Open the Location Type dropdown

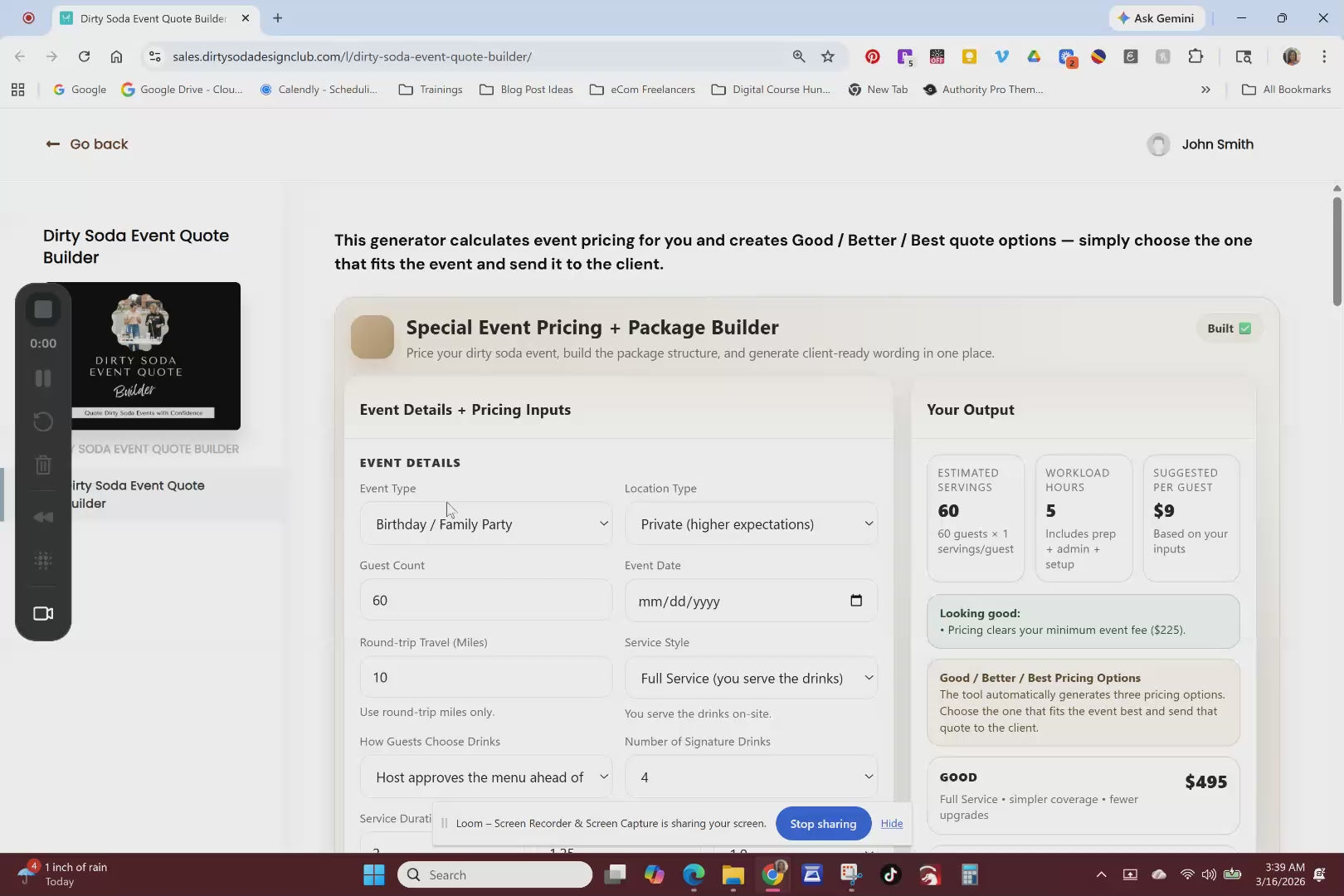point(751,523)
